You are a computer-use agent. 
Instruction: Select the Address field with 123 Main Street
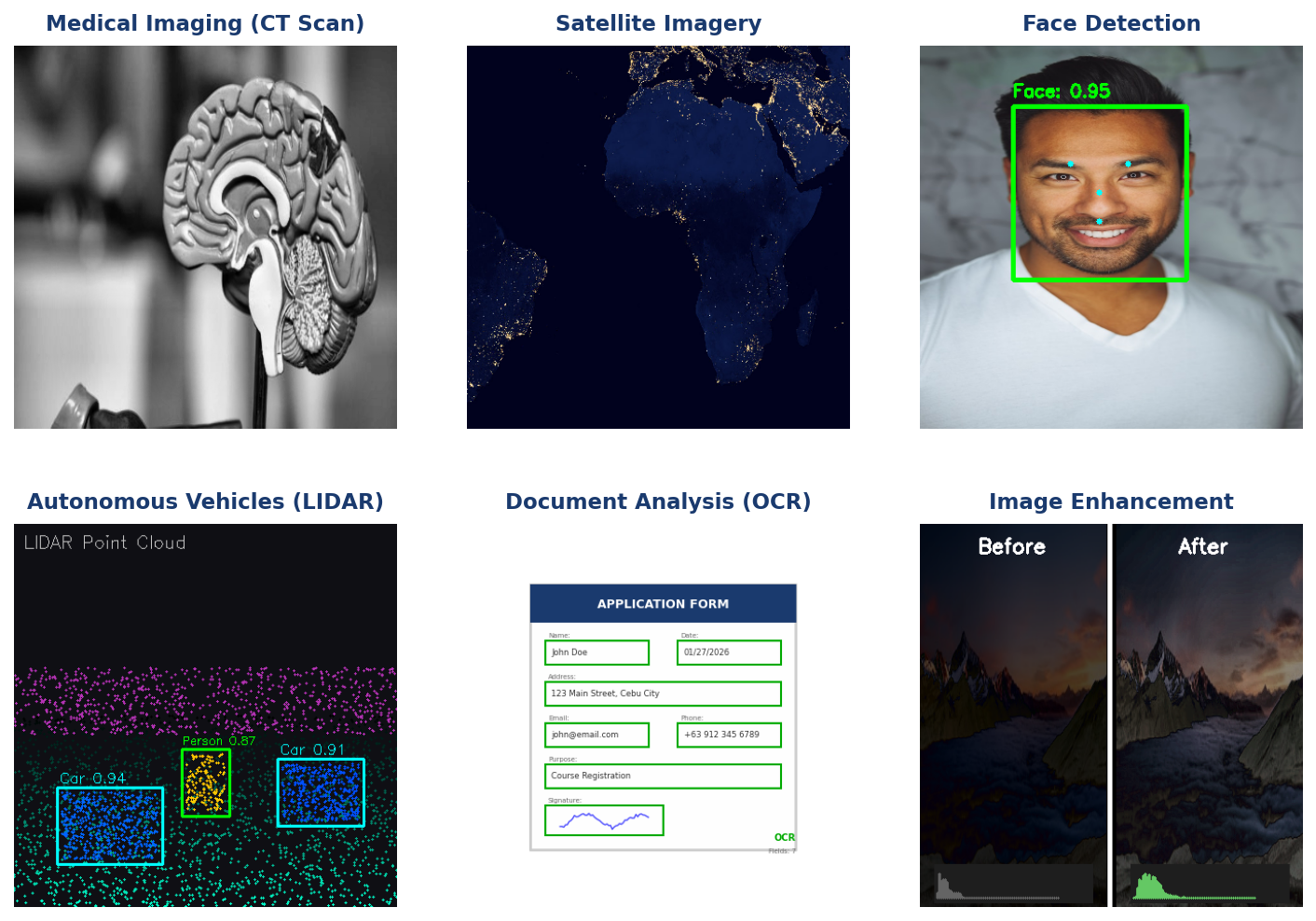point(663,694)
